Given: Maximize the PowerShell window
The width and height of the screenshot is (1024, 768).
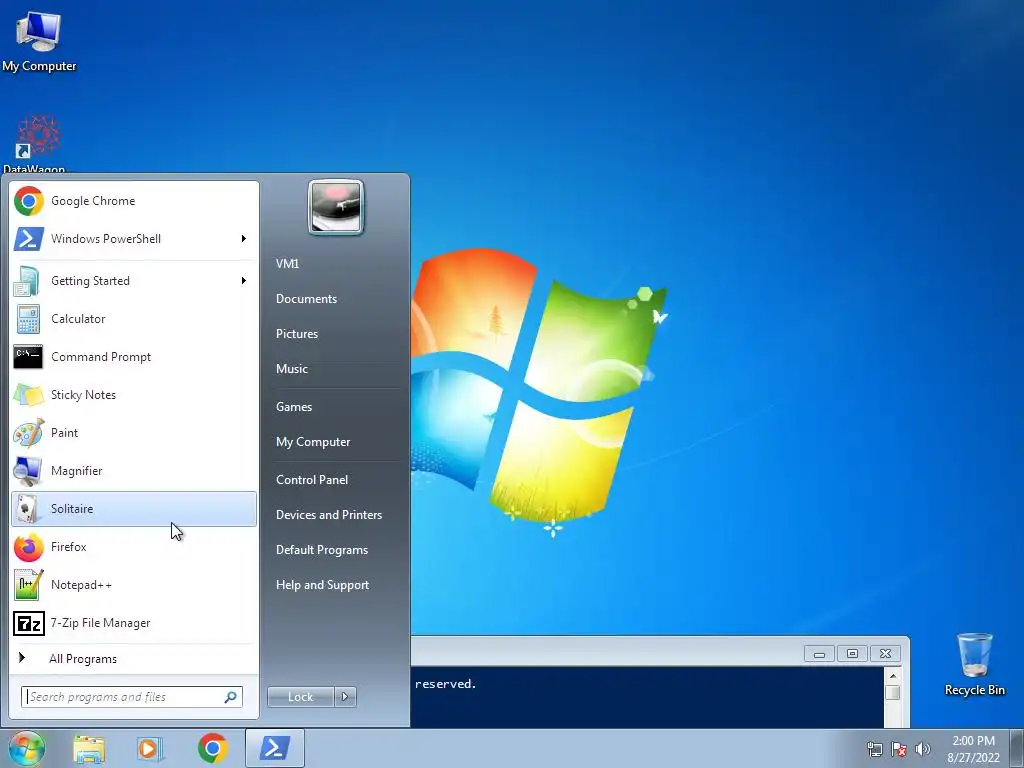Looking at the screenshot, I should pyautogui.click(x=852, y=654).
